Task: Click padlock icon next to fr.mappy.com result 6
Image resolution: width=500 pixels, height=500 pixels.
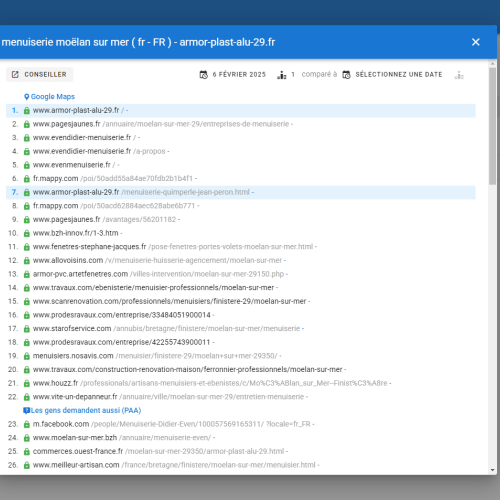Action: click(27, 179)
